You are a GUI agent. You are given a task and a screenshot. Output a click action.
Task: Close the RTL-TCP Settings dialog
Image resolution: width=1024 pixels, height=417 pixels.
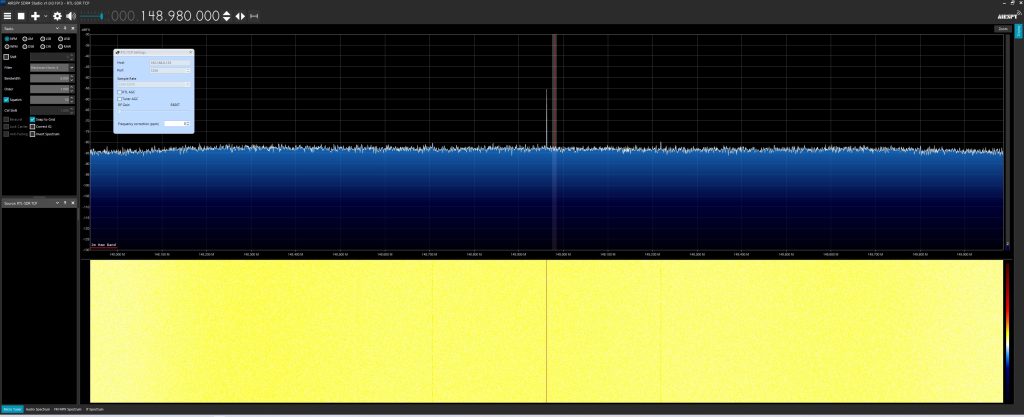(190, 52)
